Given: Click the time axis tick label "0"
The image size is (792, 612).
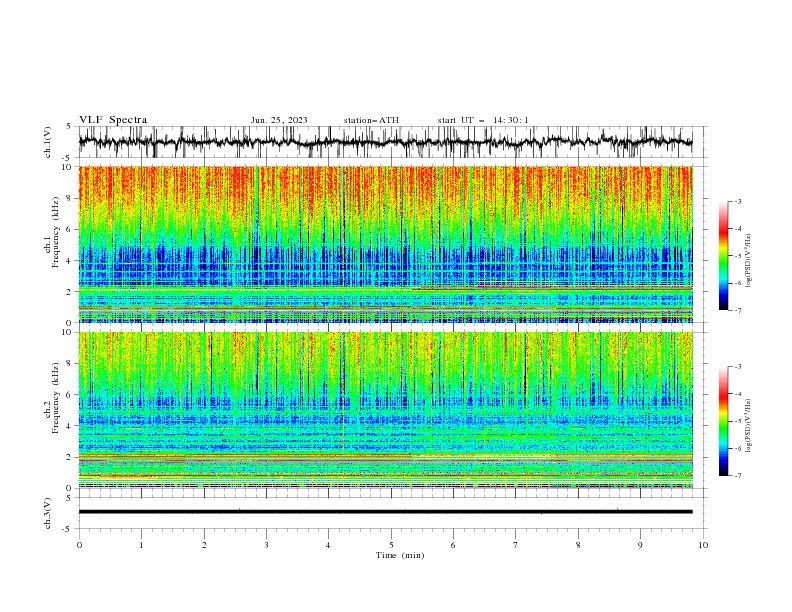Looking at the screenshot, I should point(79,545).
